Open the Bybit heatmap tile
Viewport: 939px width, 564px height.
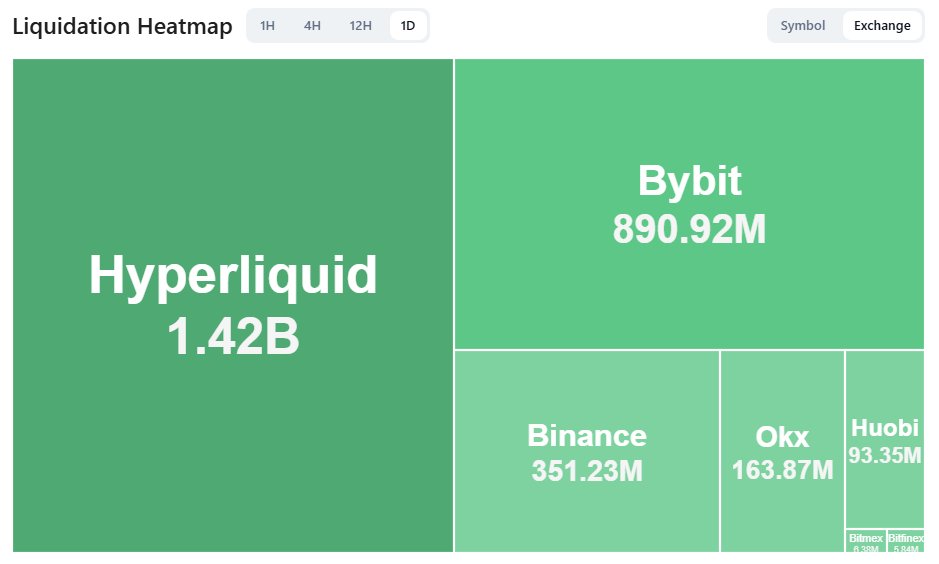click(x=689, y=204)
